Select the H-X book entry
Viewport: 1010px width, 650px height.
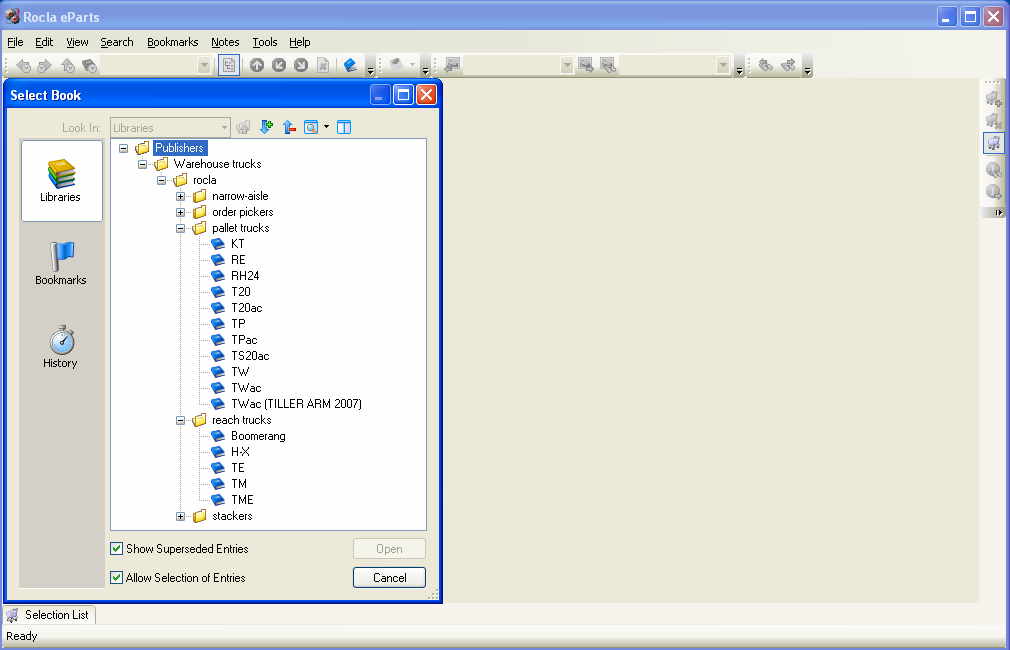tap(240, 452)
